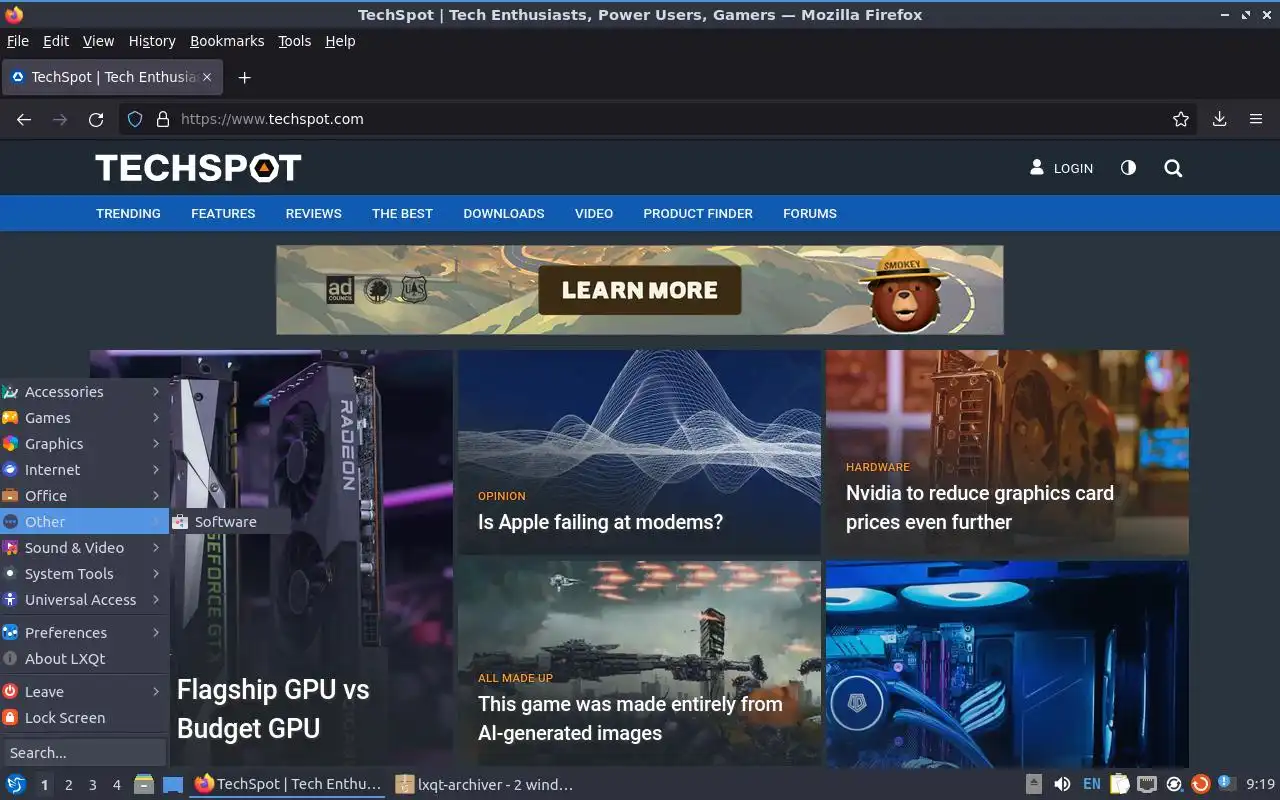The image size is (1280, 800).
Task: Open the volume tray icon
Action: (x=1062, y=784)
